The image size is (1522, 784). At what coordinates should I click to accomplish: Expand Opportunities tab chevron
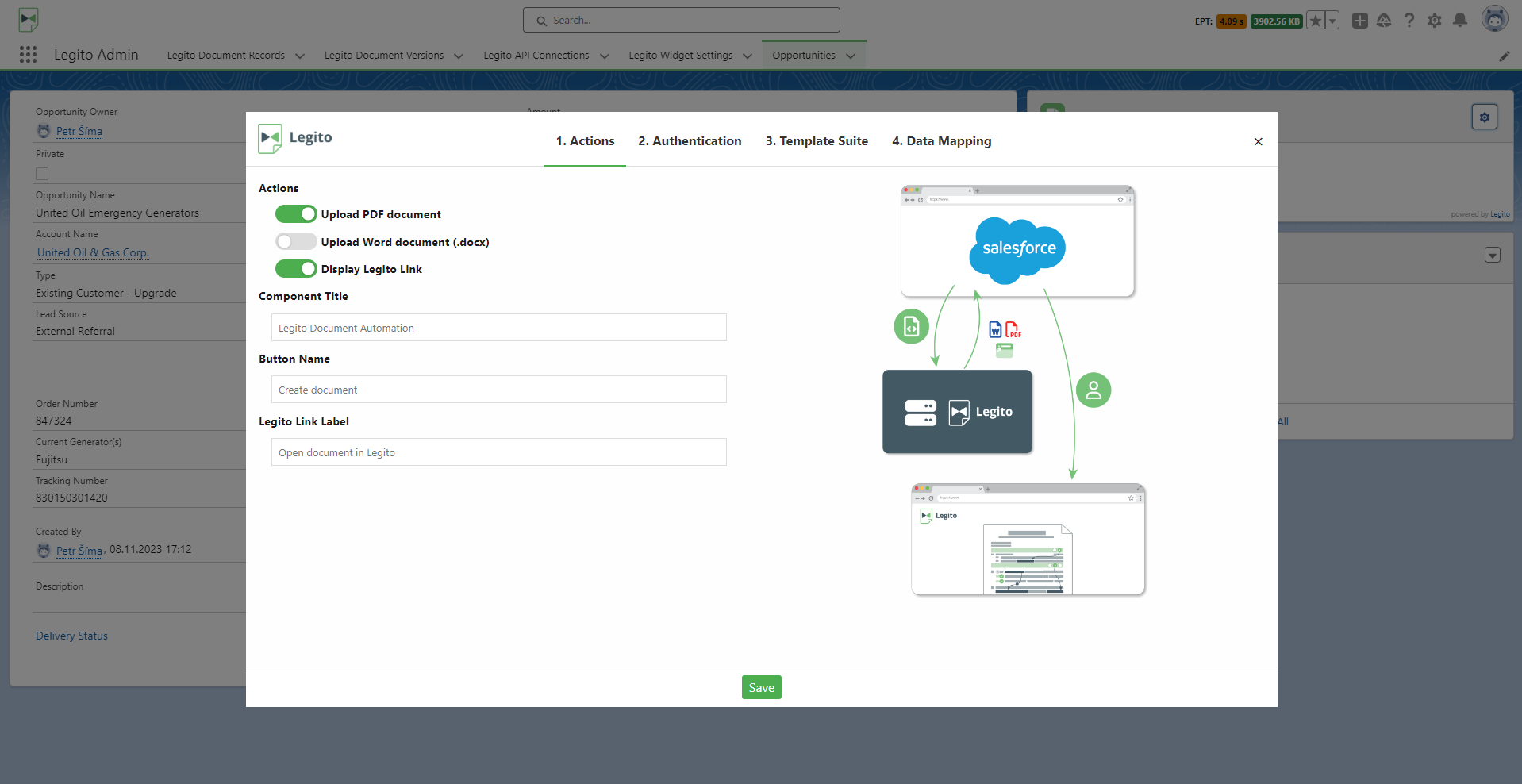851,56
